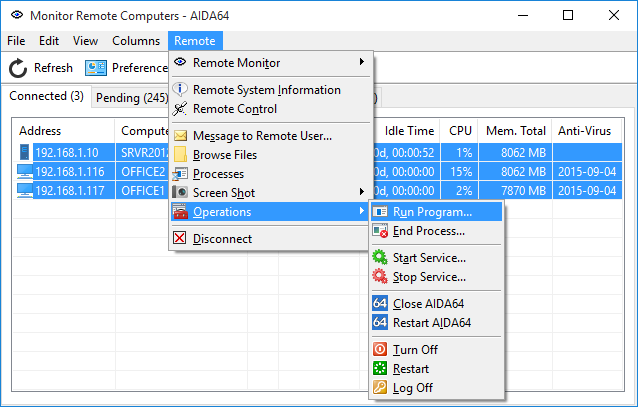The height and width of the screenshot is (407, 638).
Task: Click the green Restart icon
Action: 380,369
